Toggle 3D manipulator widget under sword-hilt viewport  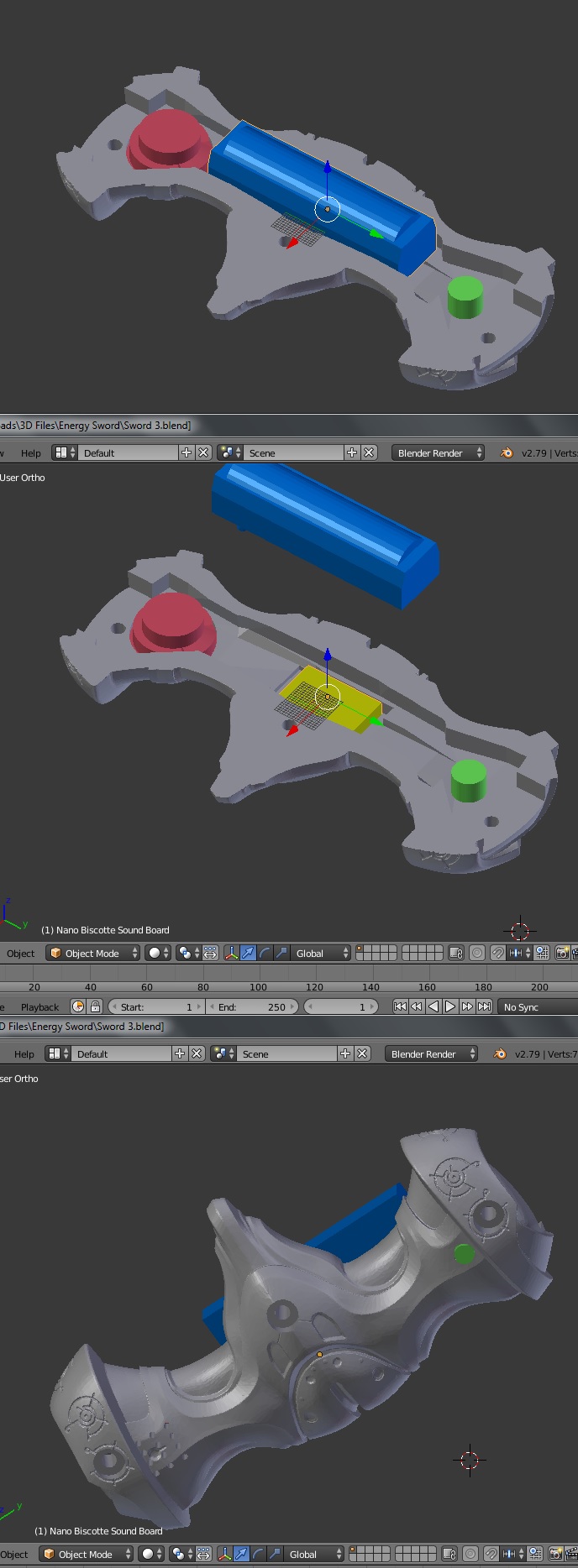click(x=224, y=1554)
